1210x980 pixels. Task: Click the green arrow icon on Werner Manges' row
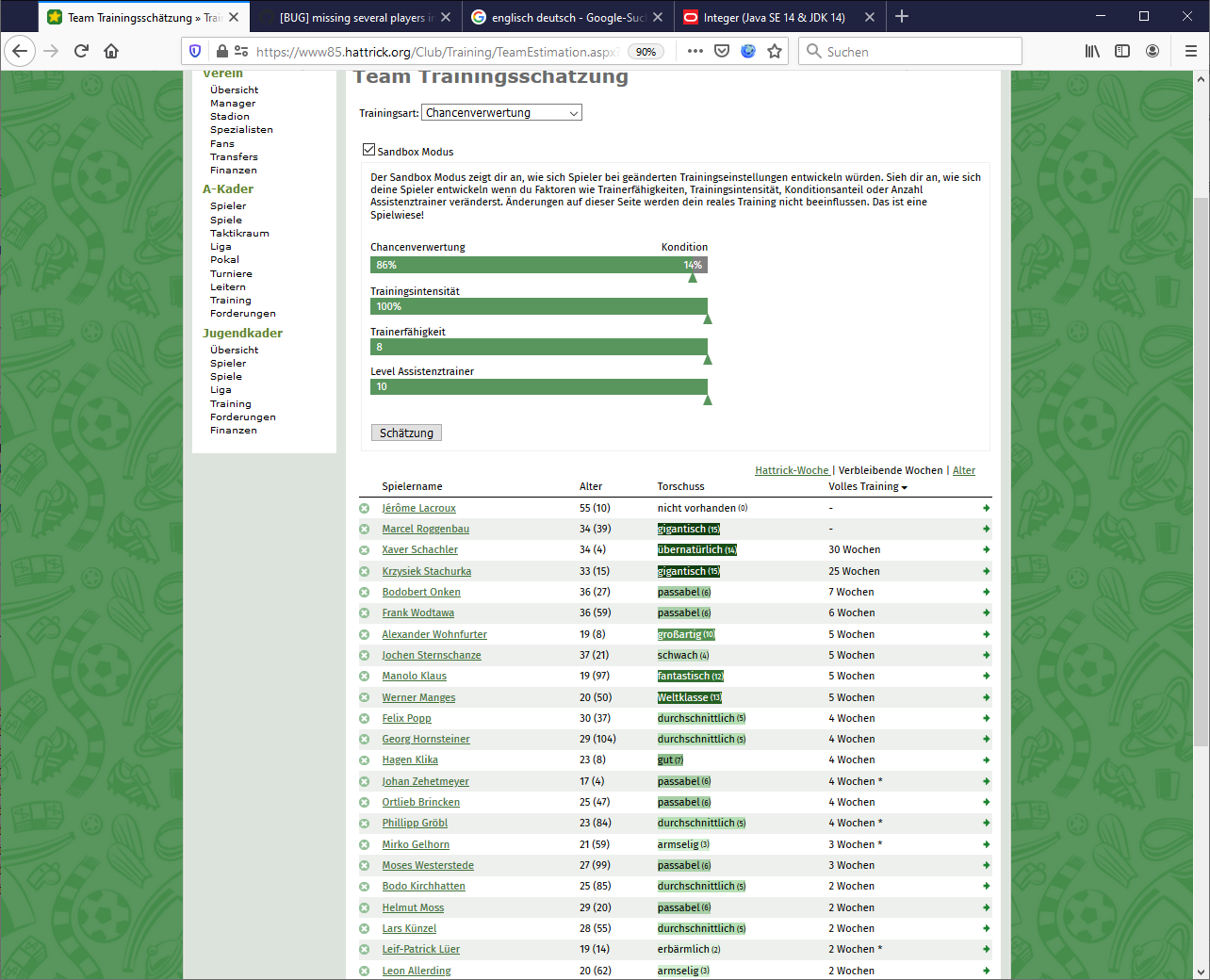[986, 697]
